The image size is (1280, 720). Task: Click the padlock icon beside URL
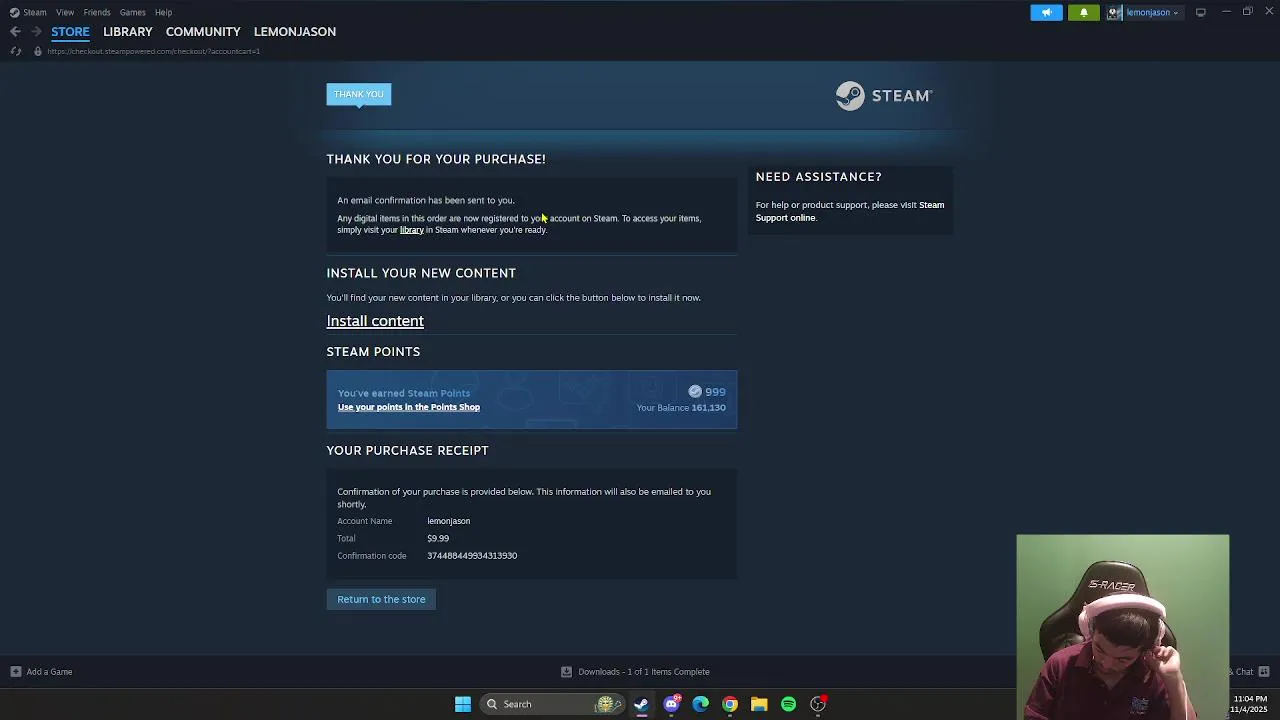click(x=38, y=51)
